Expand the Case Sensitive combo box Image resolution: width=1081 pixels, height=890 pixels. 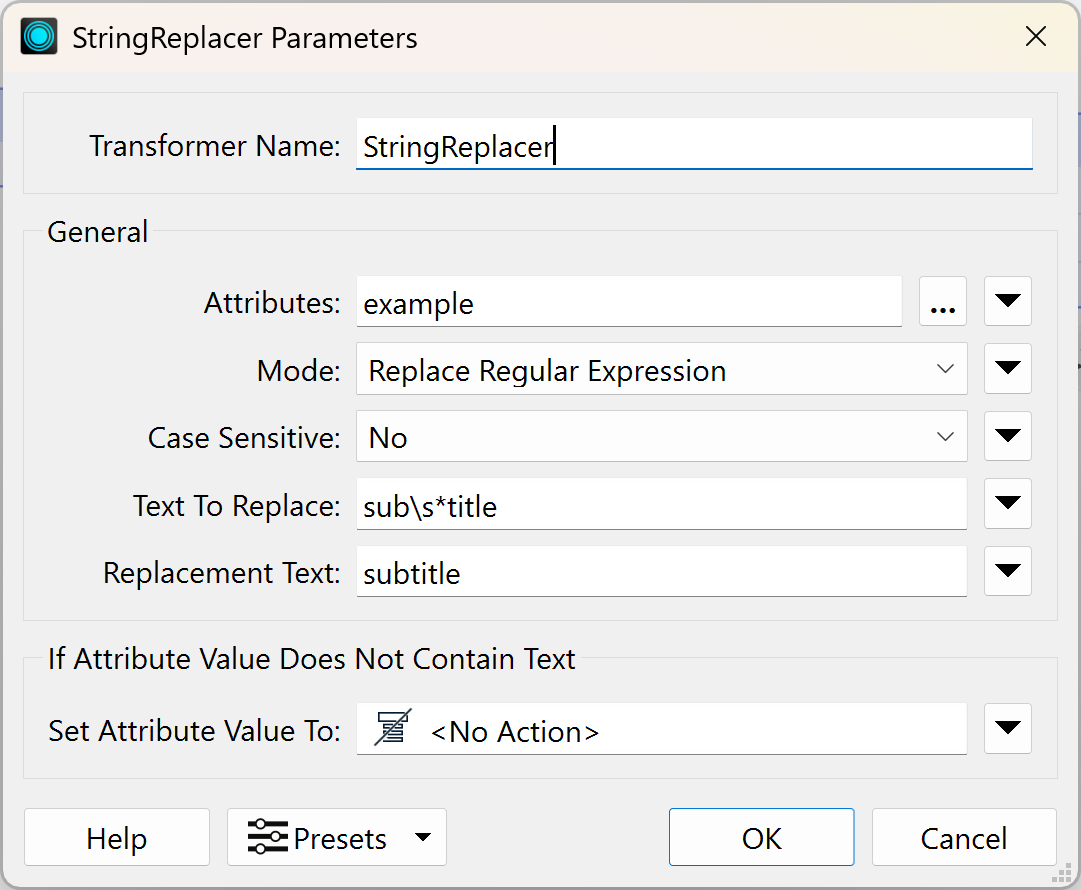[661, 436]
